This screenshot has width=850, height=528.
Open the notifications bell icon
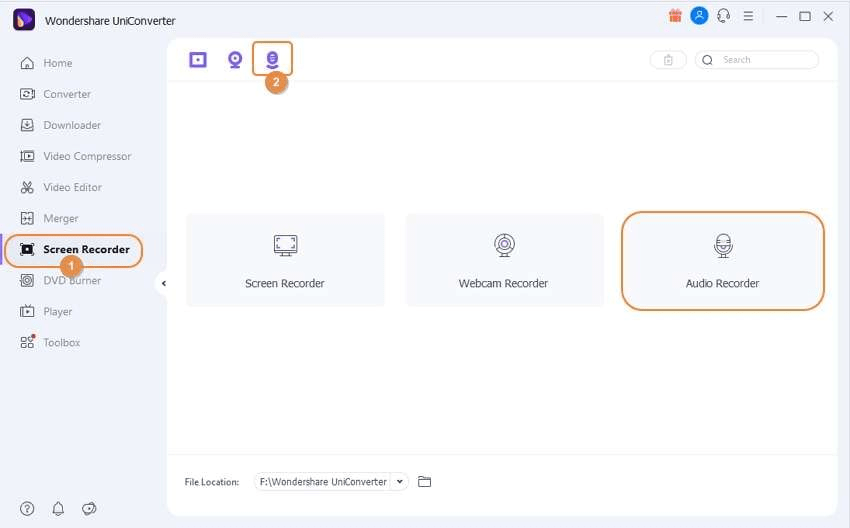[x=58, y=508]
